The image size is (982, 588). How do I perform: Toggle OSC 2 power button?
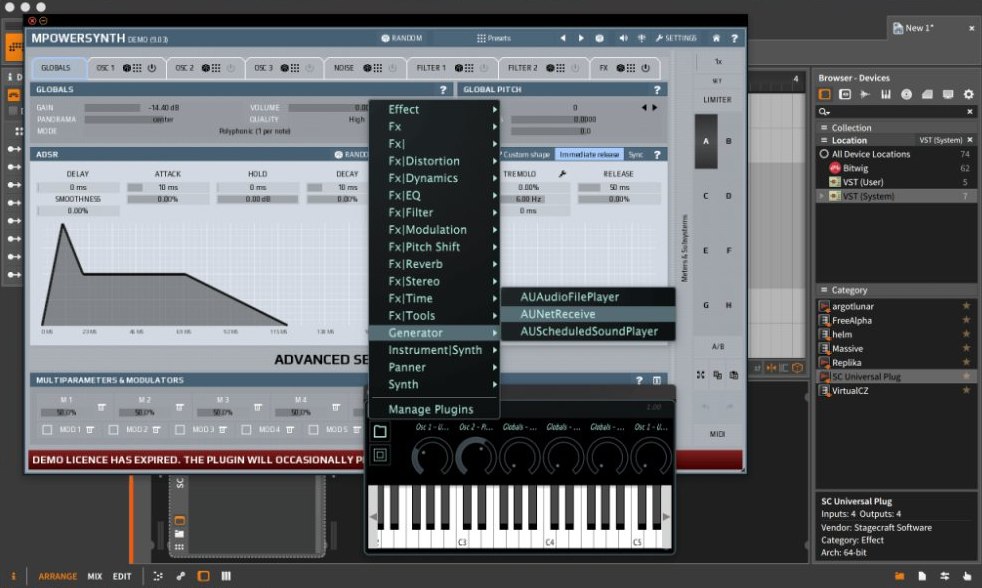point(230,68)
